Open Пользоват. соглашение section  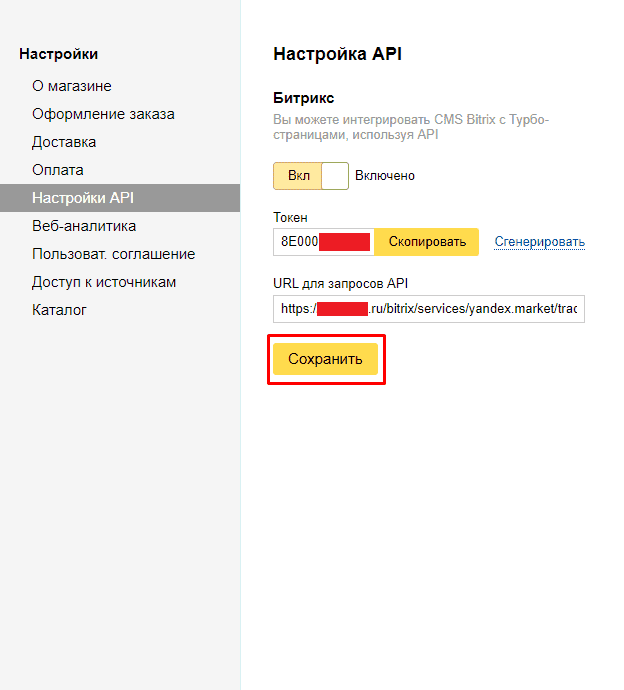114,254
